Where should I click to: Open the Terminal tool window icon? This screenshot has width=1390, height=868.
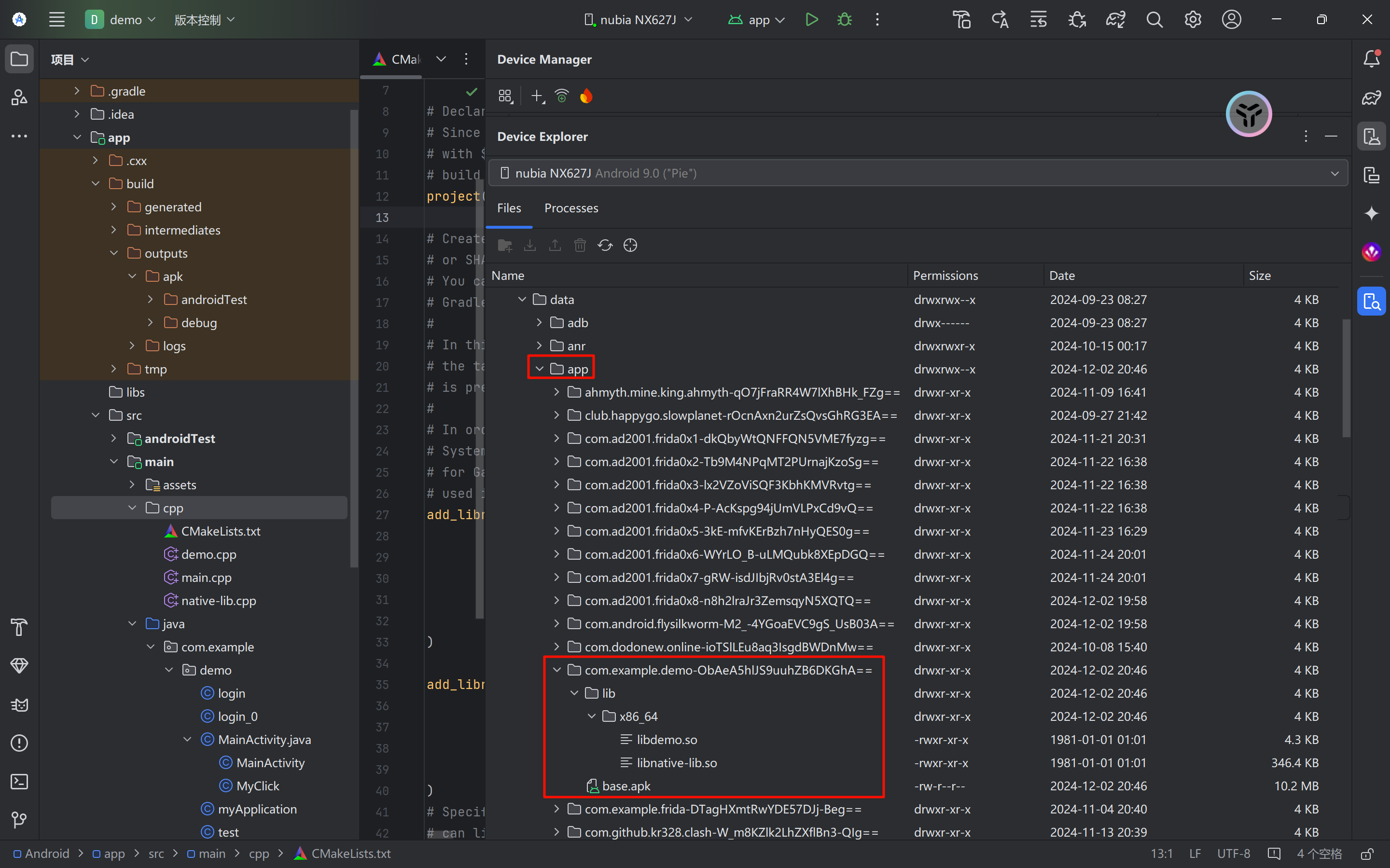19,781
